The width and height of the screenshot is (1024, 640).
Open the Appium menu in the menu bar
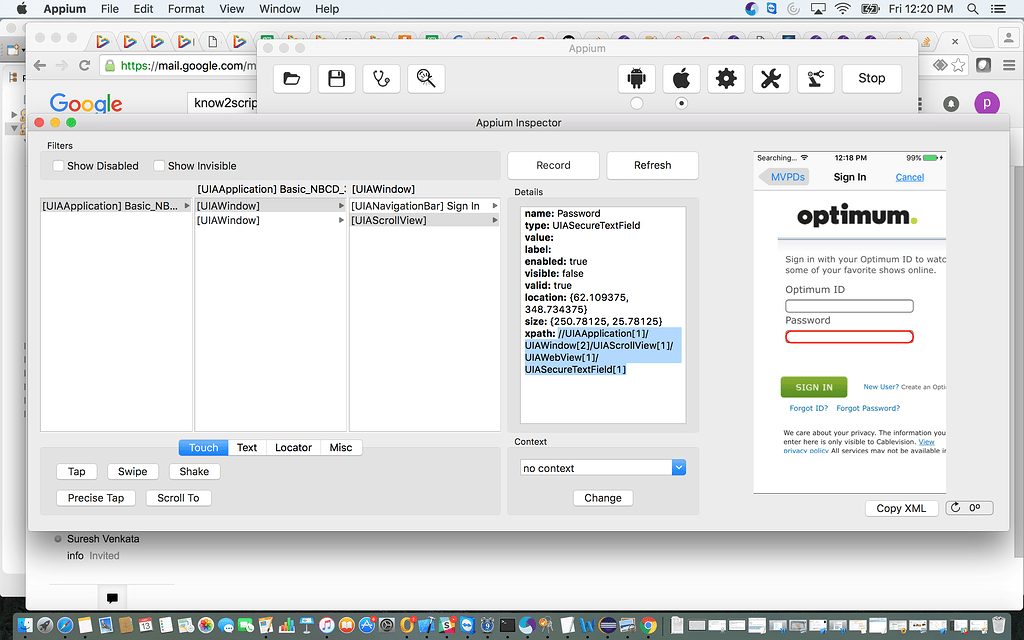click(64, 9)
